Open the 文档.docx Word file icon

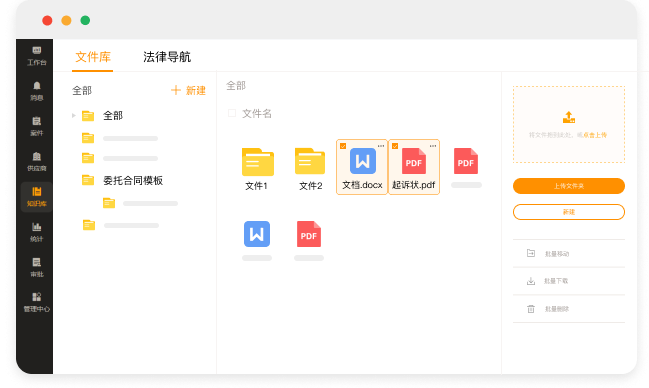click(x=363, y=161)
